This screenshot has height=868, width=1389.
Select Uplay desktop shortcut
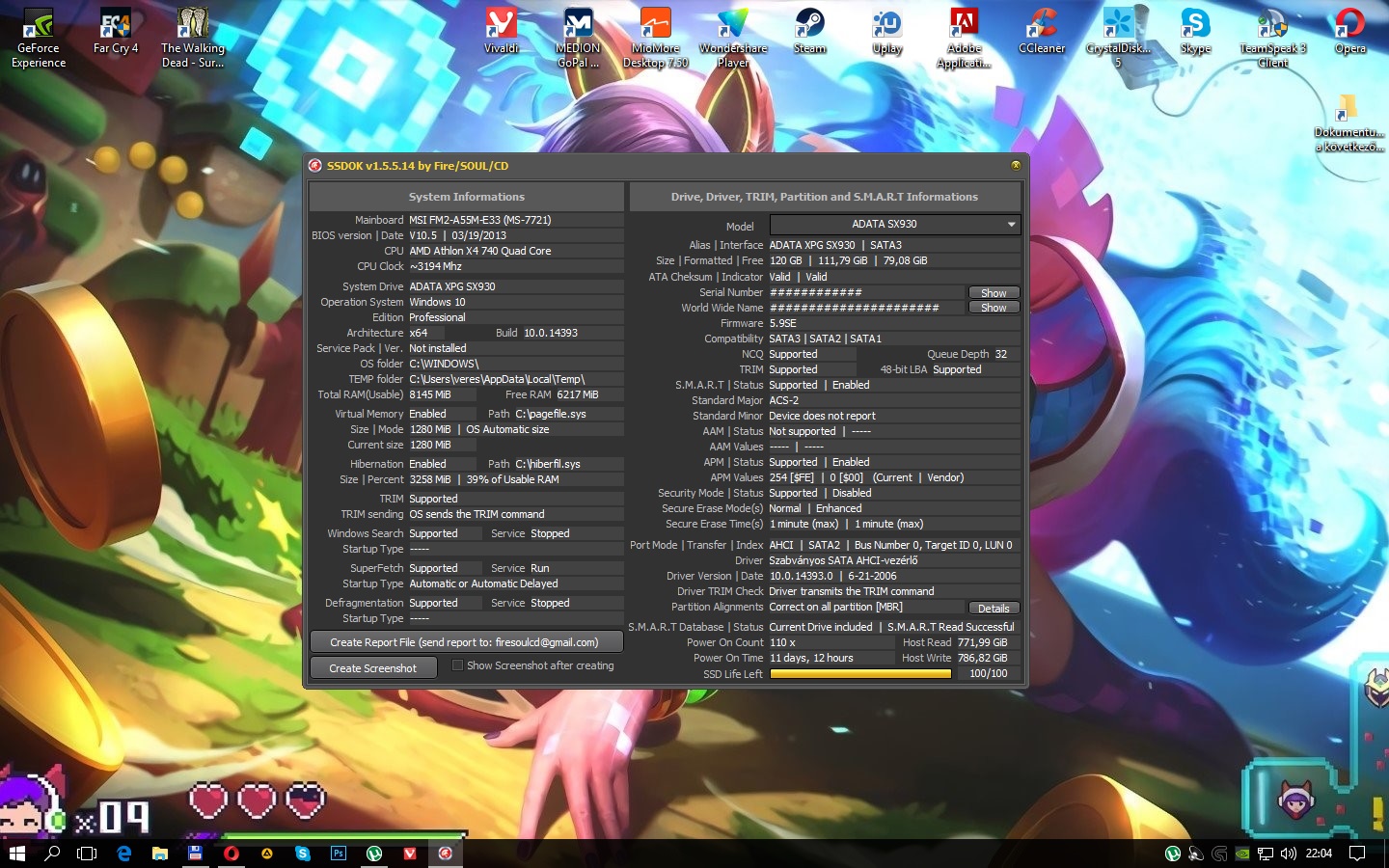click(x=887, y=32)
